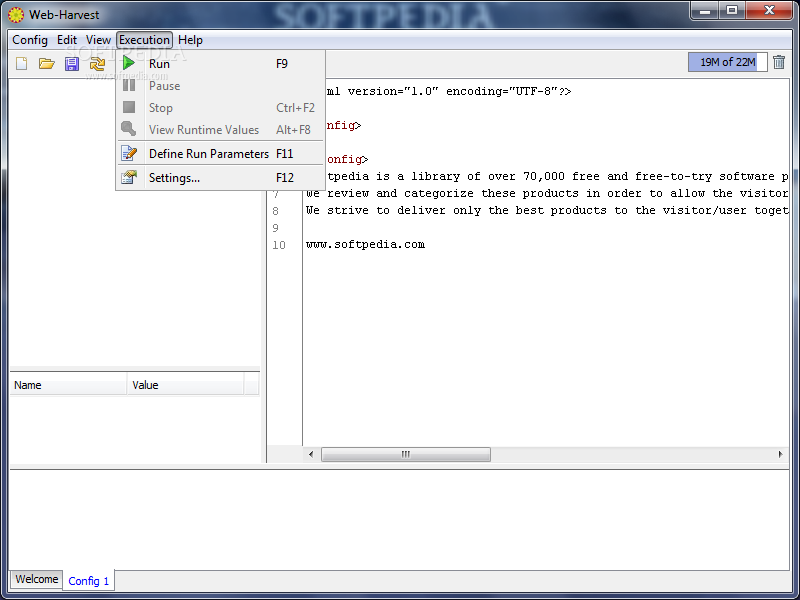Run garbage collection via trash can icon
The height and width of the screenshot is (600, 800).
pyautogui.click(x=779, y=62)
